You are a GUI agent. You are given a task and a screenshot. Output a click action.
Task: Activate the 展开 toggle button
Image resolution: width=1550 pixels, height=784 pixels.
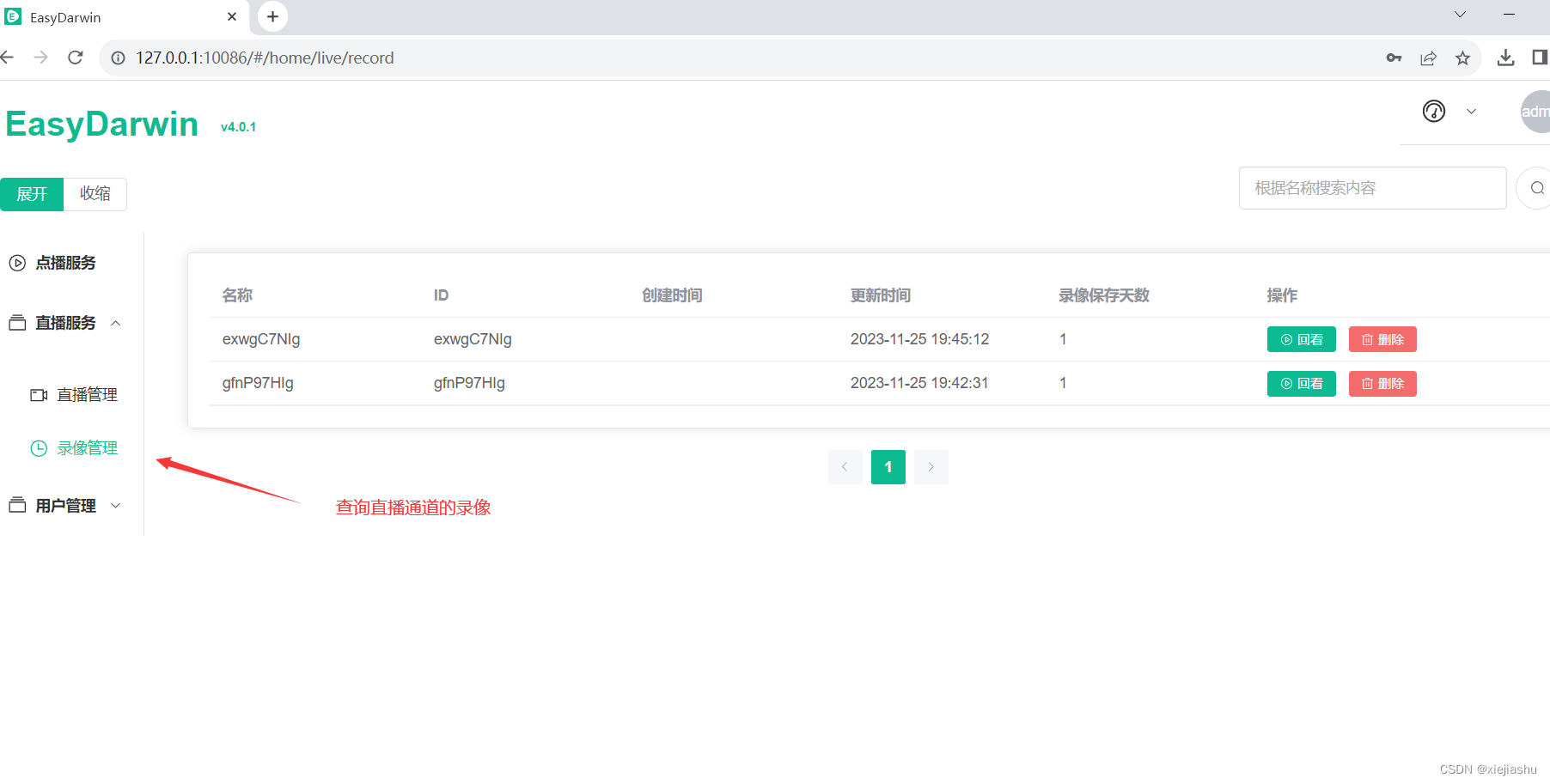pos(32,194)
